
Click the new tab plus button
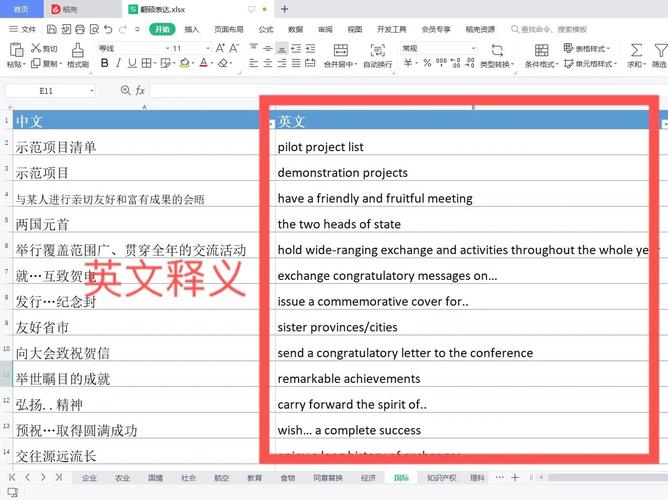point(285,9)
